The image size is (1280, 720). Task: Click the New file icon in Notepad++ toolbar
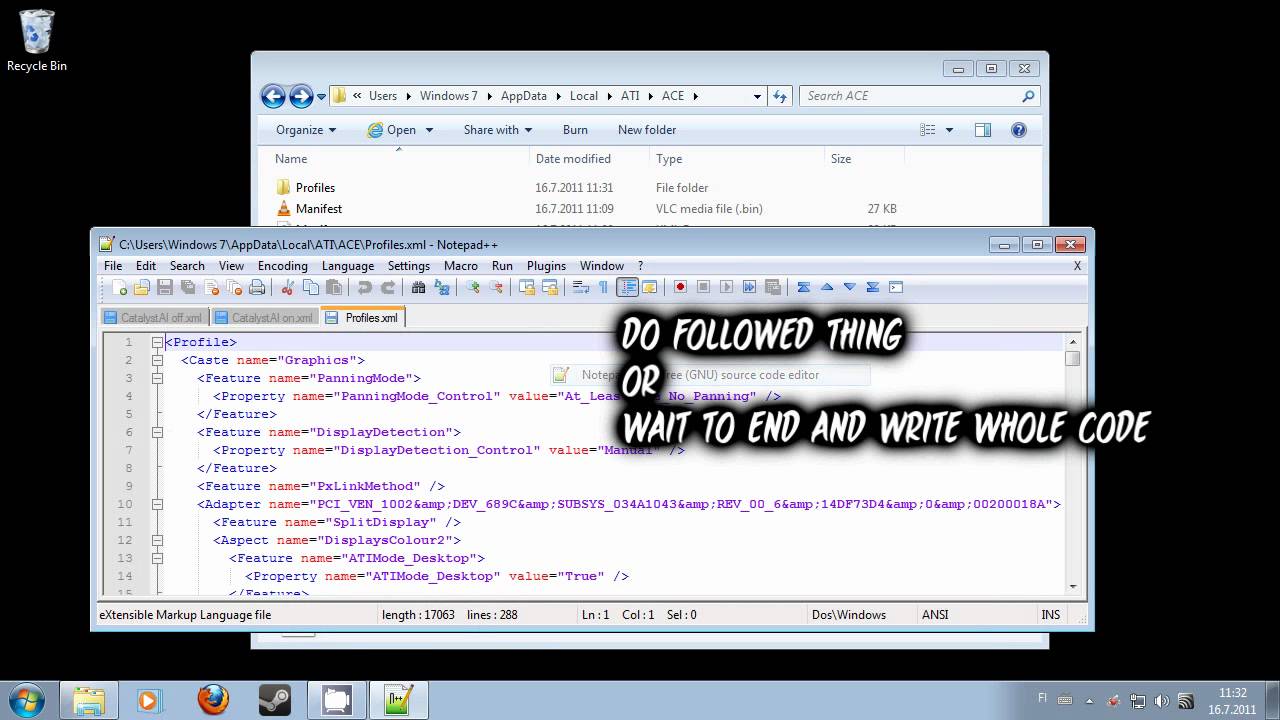119,287
